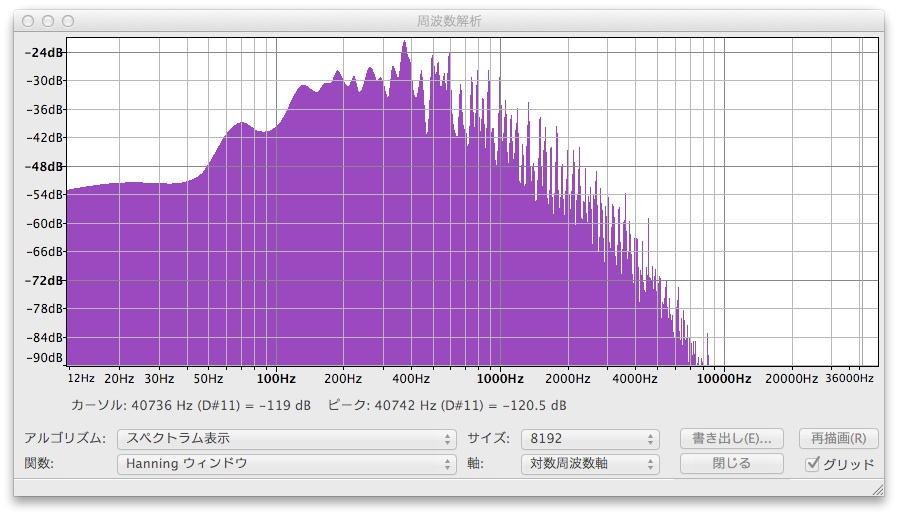Click the window zoom button in title bar

point(68,21)
